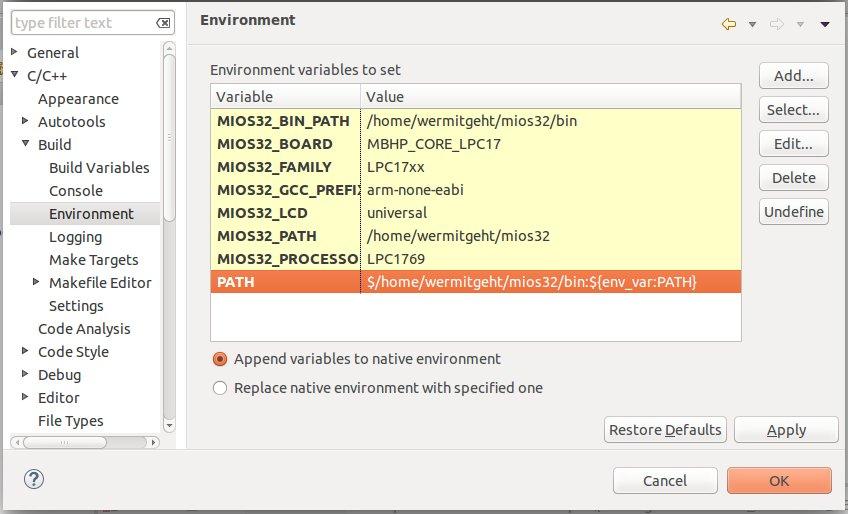Select the MIOS32_PATH variable row
Screen dimensions: 848x514
476,236
